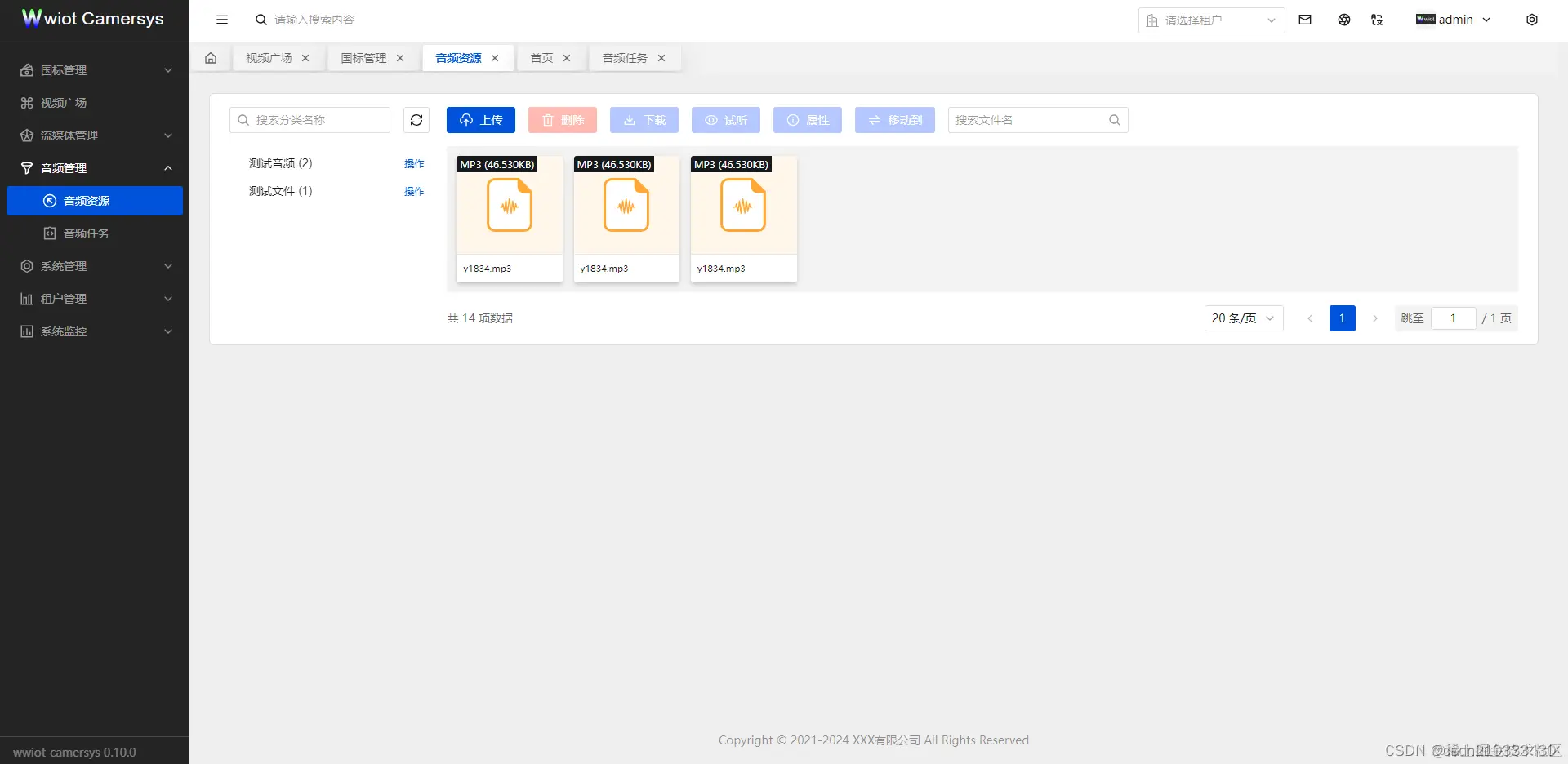This screenshot has width=1568, height=764.
Task: Expand the 系统管理 sidebar menu
Action: (x=95, y=266)
